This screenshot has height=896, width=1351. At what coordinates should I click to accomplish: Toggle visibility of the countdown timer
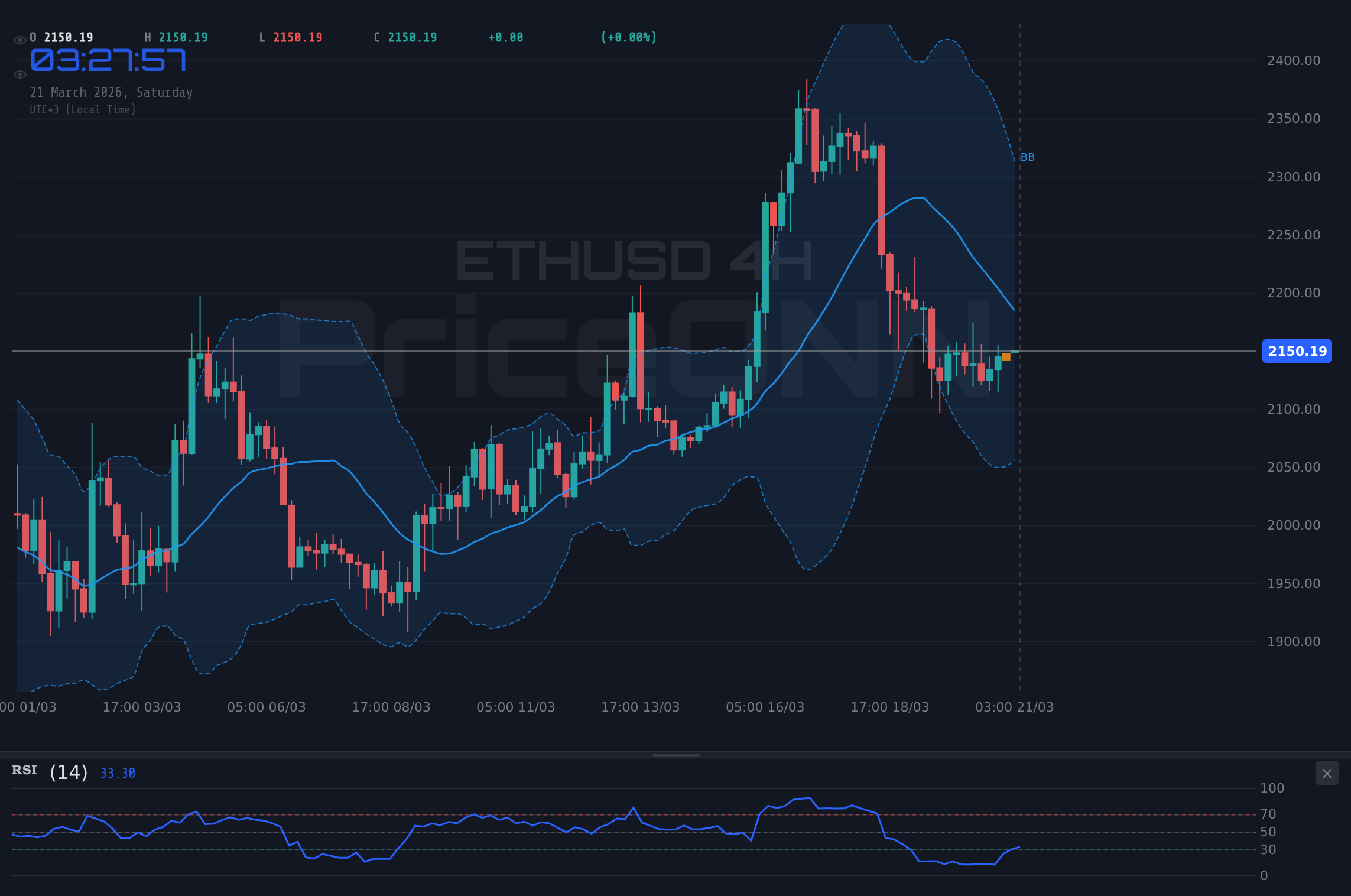pos(20,74)
